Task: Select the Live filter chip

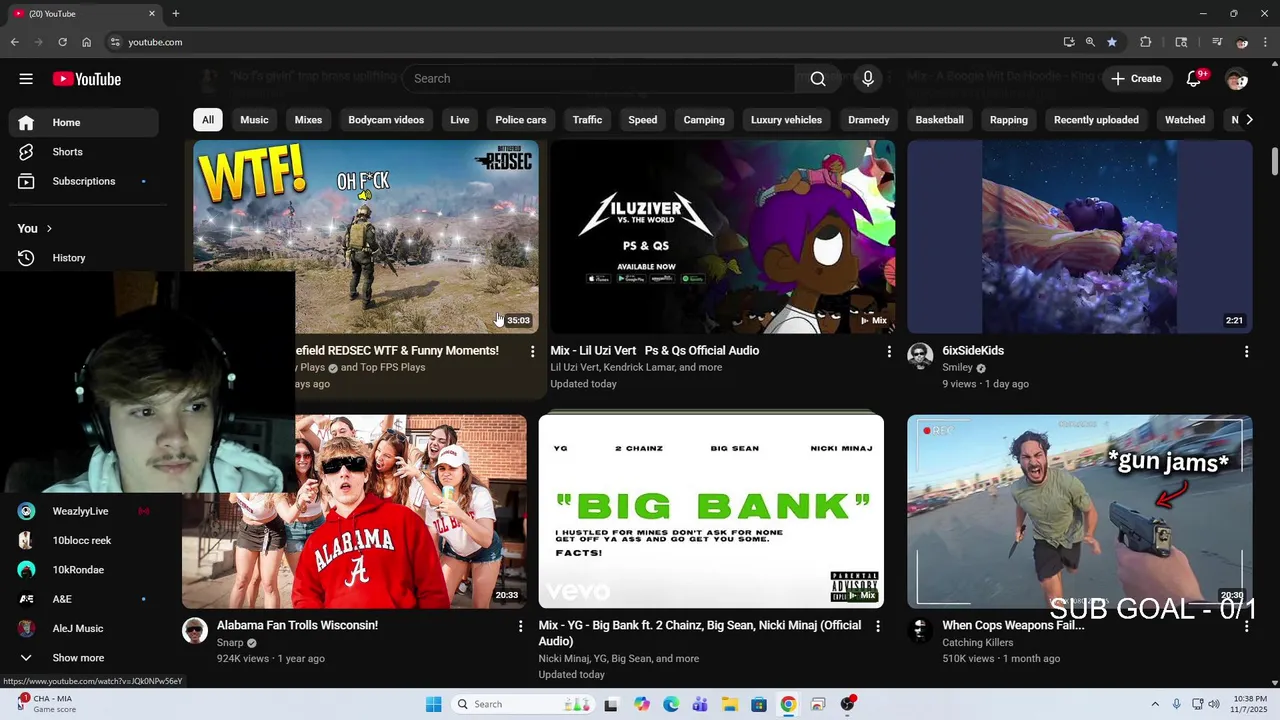Action: point(460,120)
